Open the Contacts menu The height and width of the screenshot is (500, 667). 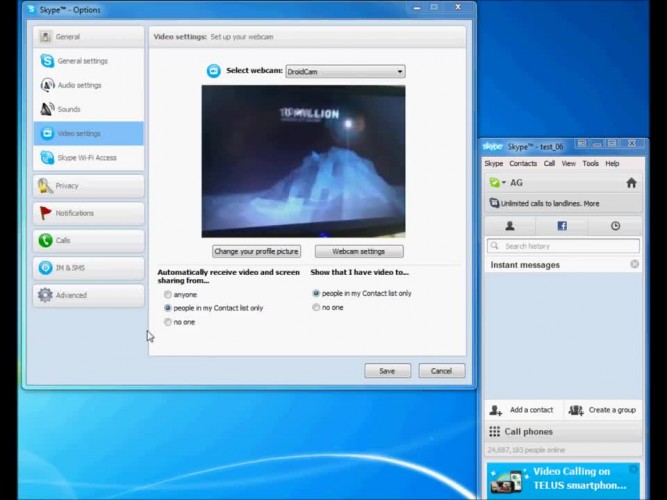click(523, 163)
